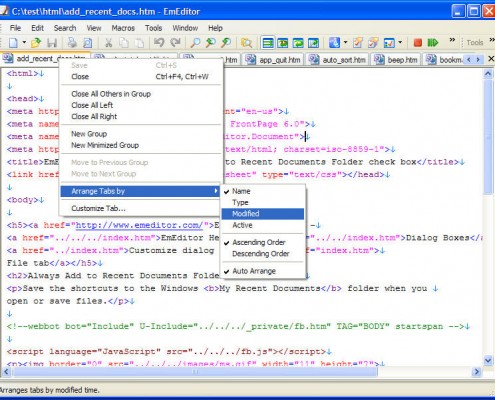Open the Macros menu

tap(123, 28)
